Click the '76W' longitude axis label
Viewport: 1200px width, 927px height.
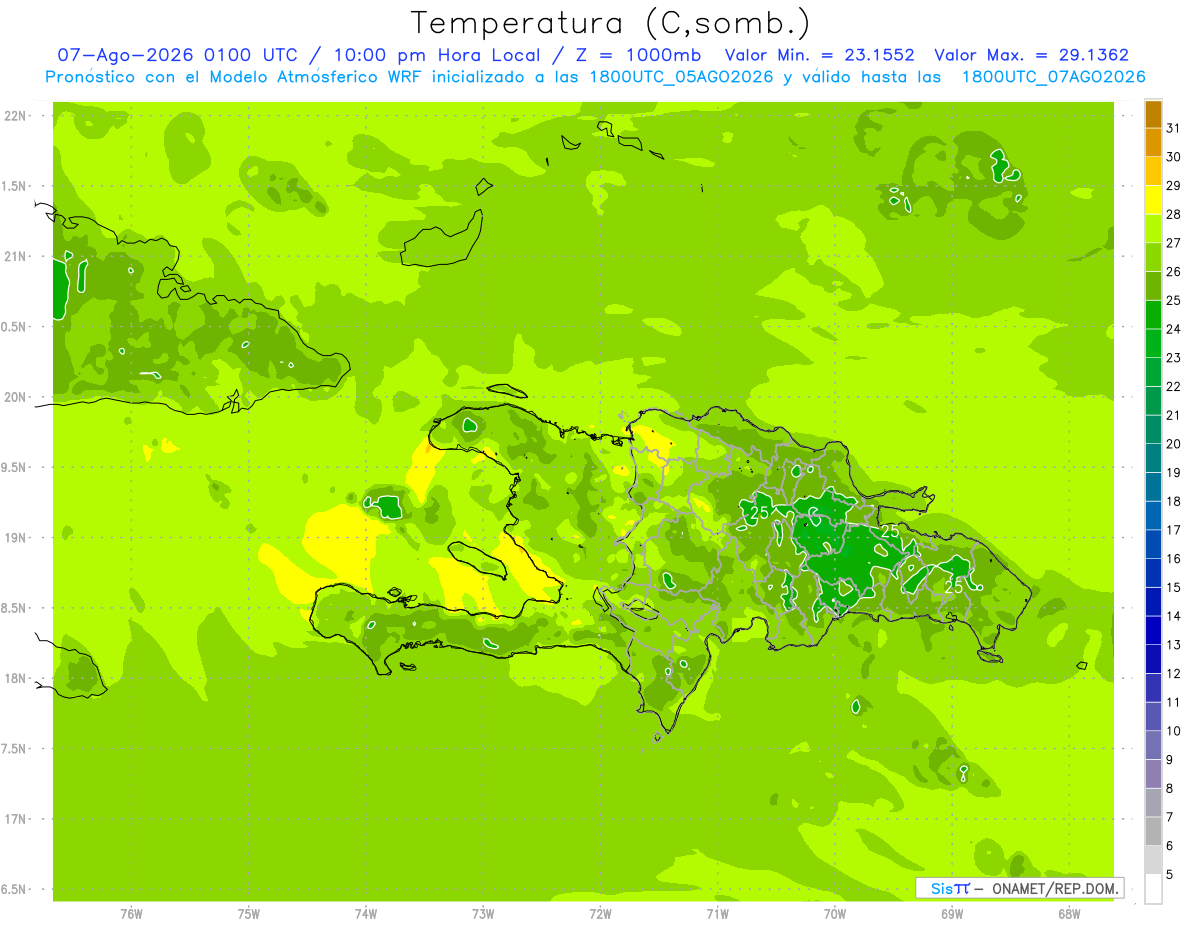[131, 913]
